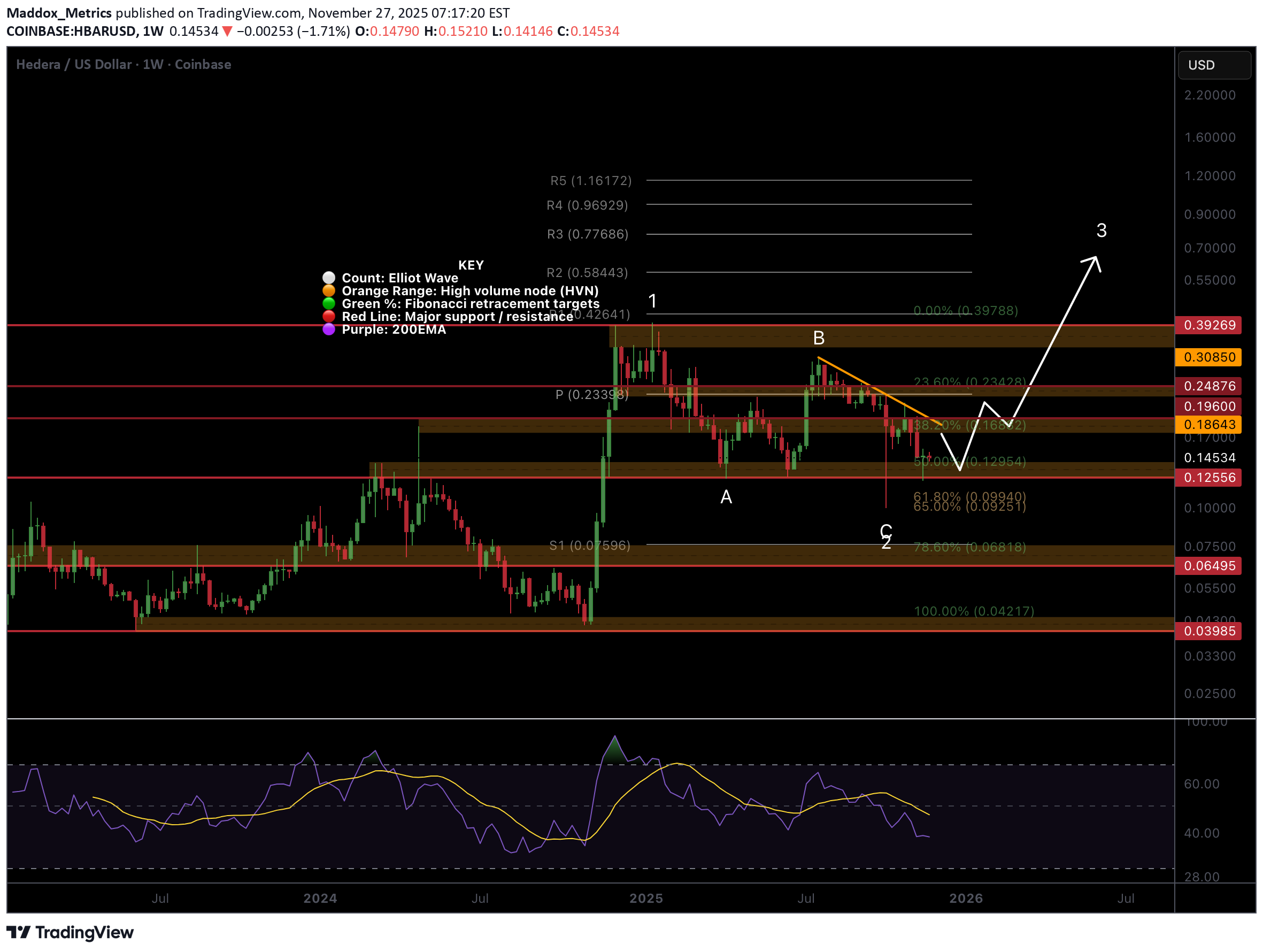
Task: Click the P (0.23398) pivot label
Action: (591, 395)
